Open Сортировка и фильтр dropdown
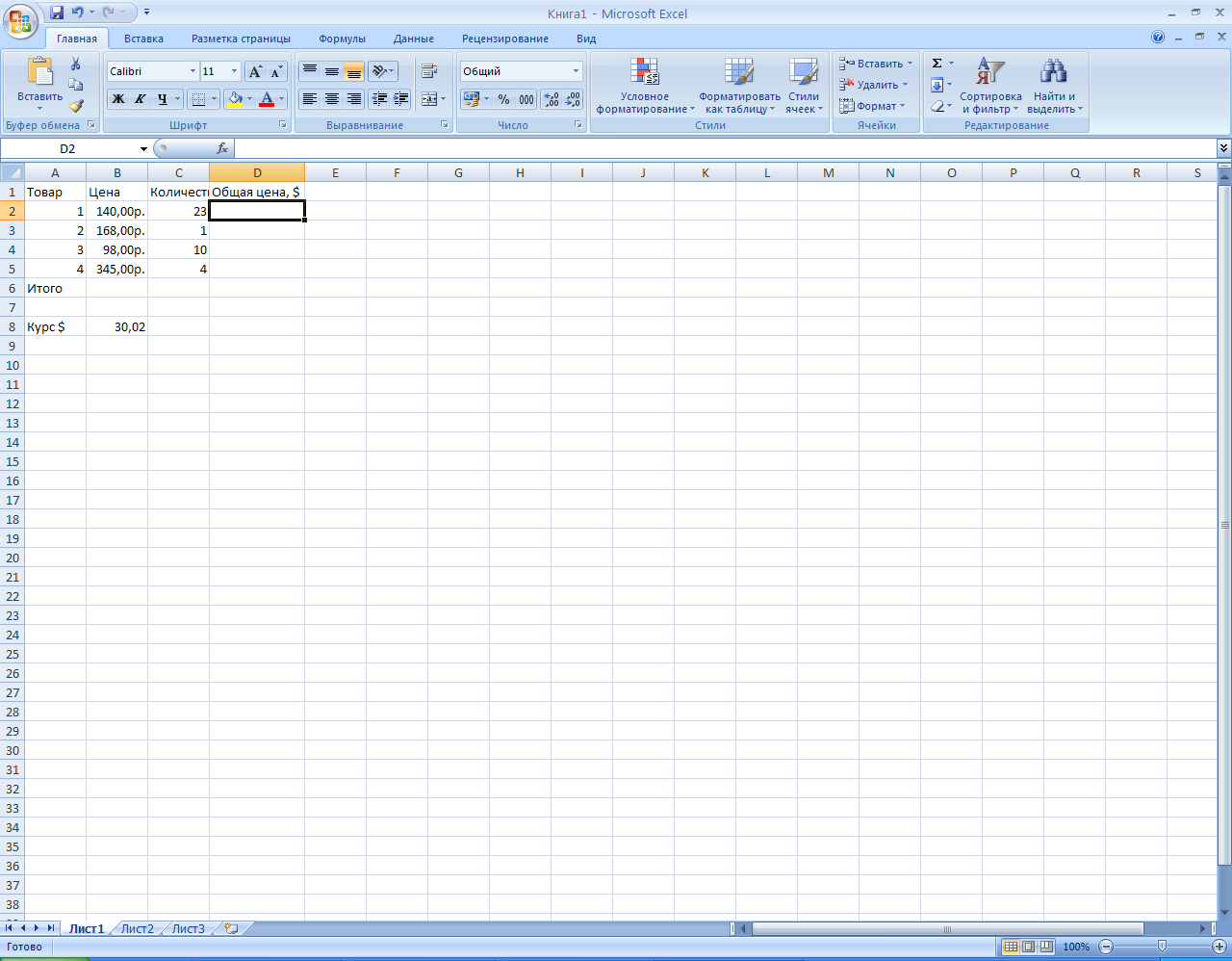This screenshot has height=961, width=1232. pos(990,86)
